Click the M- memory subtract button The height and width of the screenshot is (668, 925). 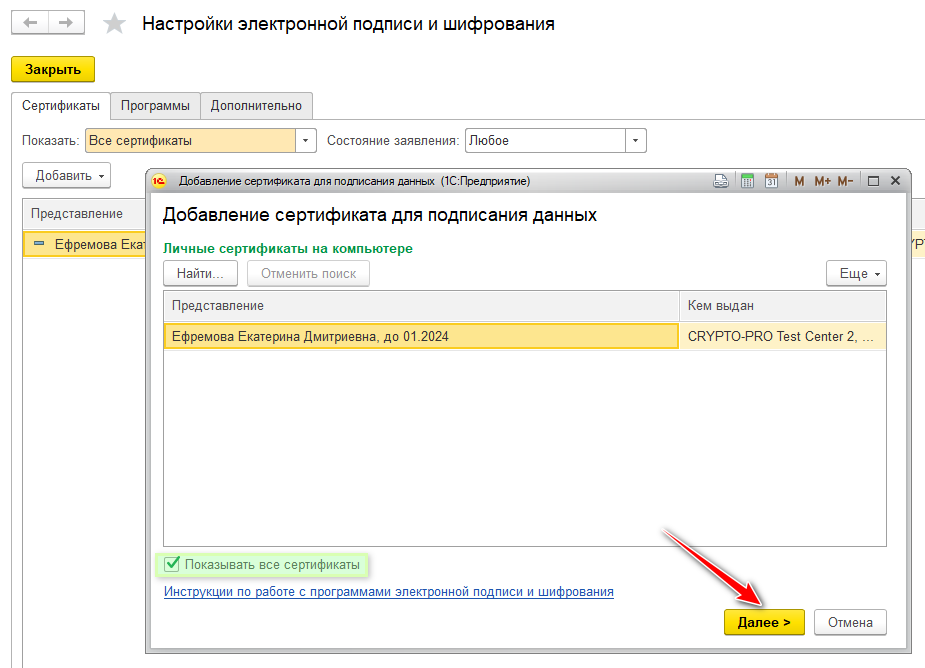(845, 181)
